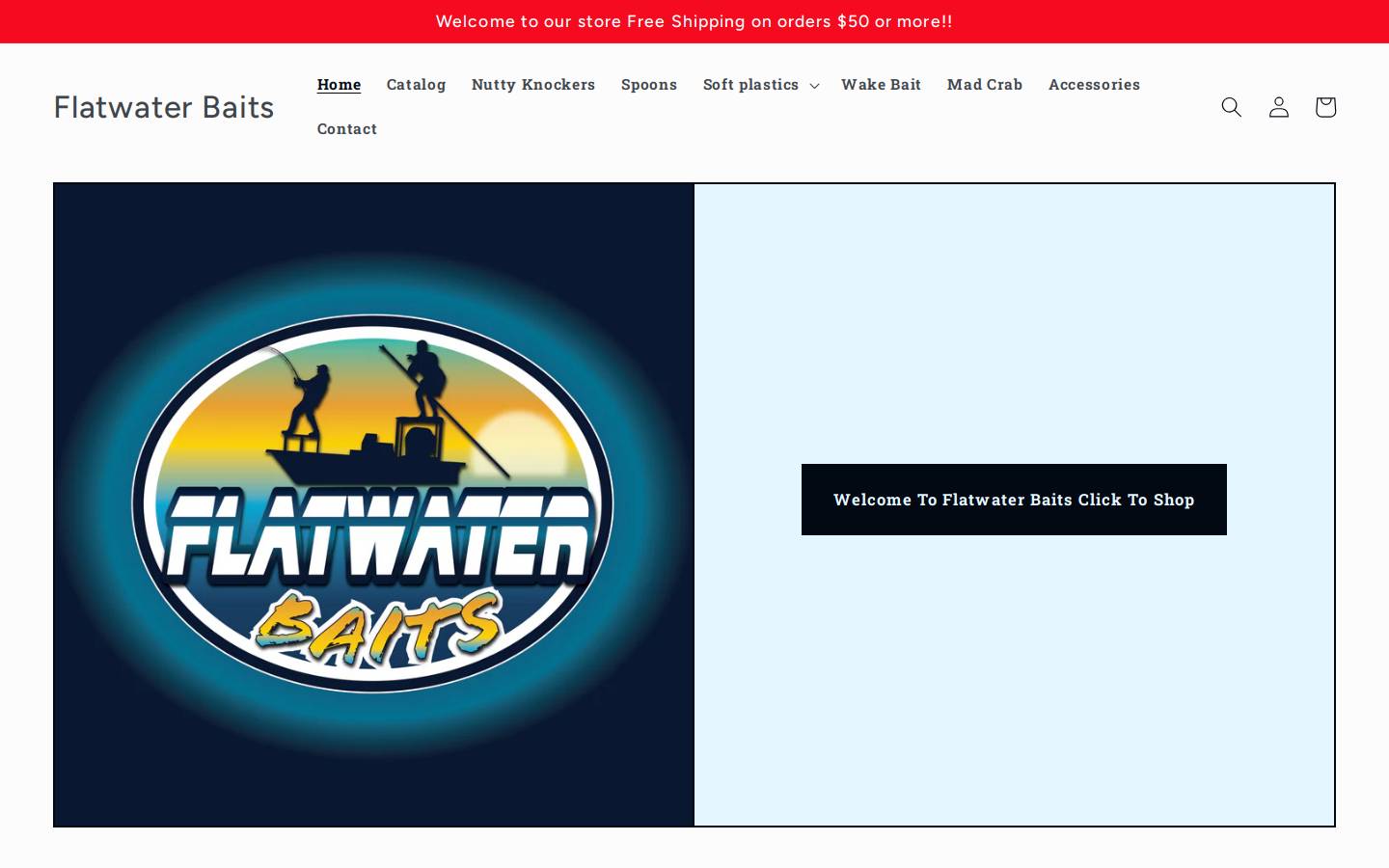Screen dimensions: 1389x868
Task: Click the Flatwater Baits logo image
Action: 374,504
